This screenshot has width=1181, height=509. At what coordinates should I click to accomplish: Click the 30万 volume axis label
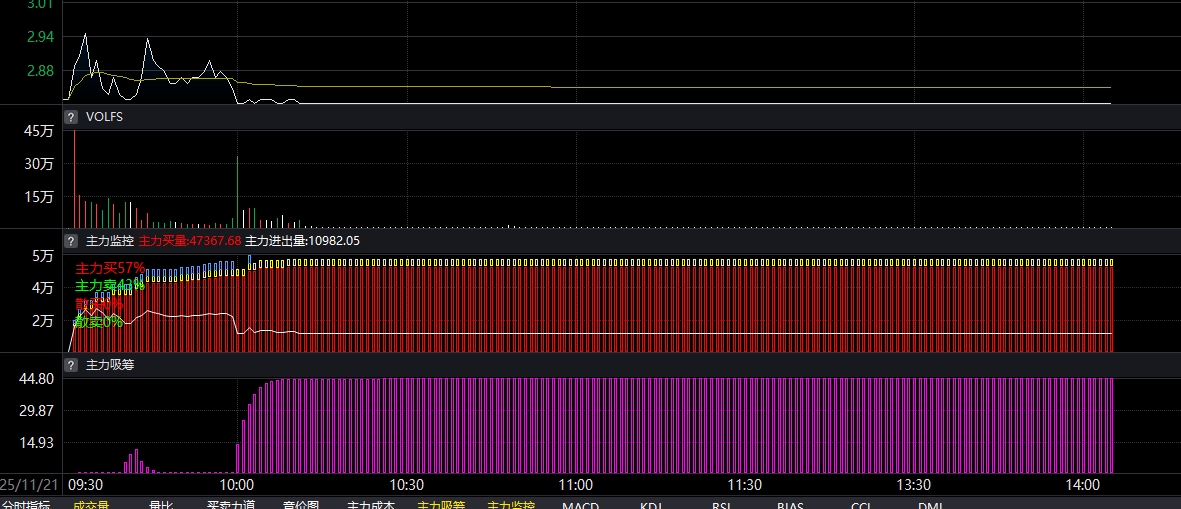point(39,164)
